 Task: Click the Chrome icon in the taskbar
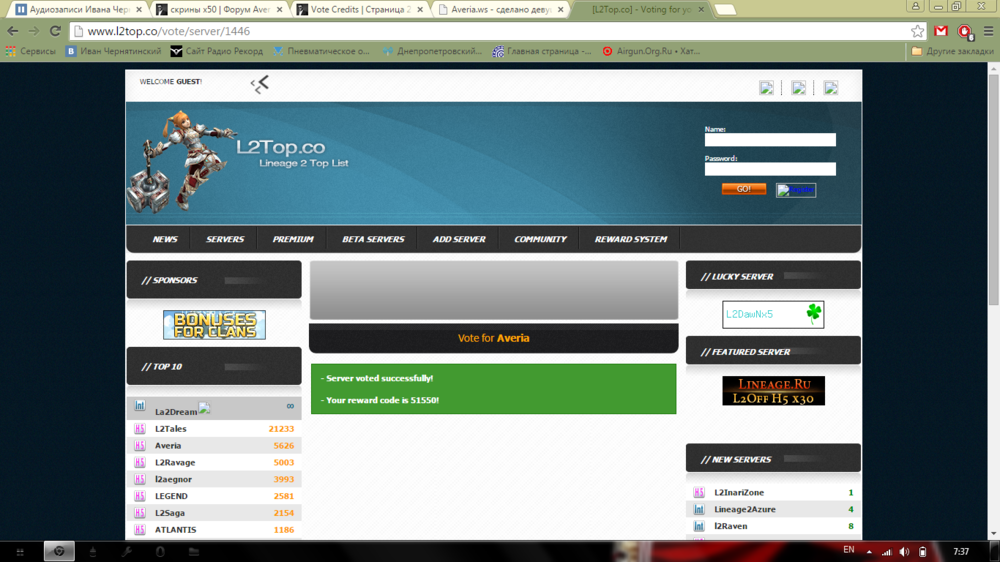coord(59,552)
